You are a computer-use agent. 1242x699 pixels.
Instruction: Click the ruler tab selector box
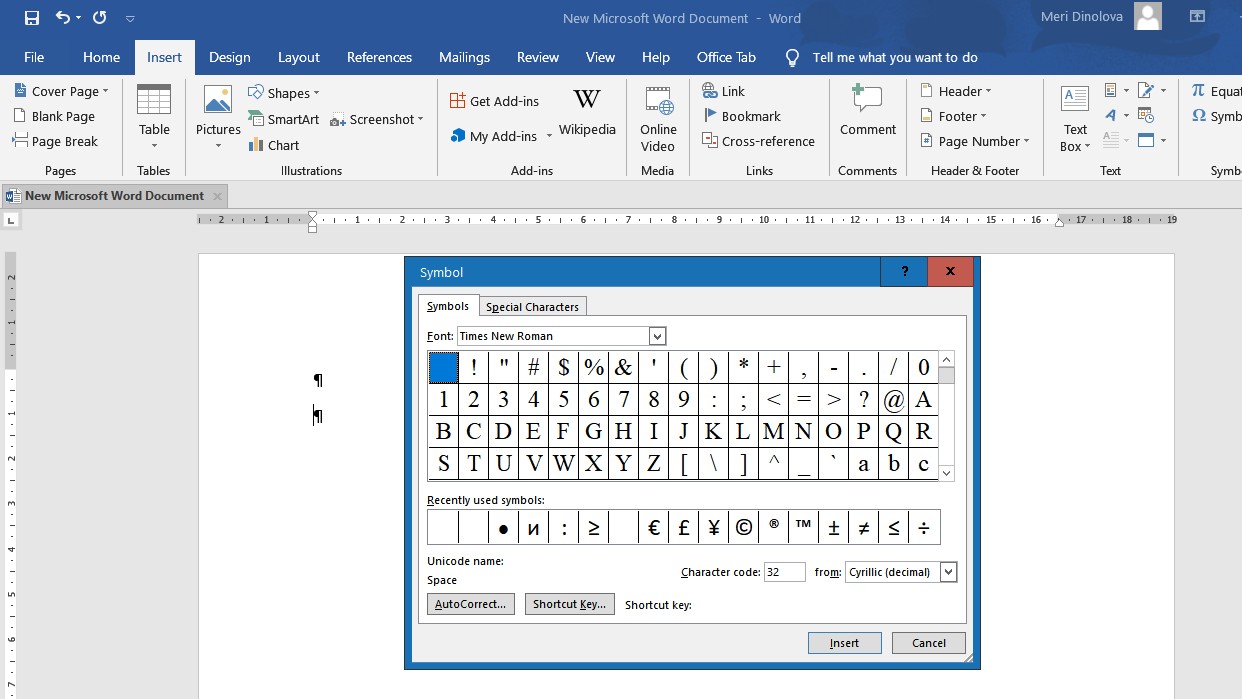tap(11, 220)
